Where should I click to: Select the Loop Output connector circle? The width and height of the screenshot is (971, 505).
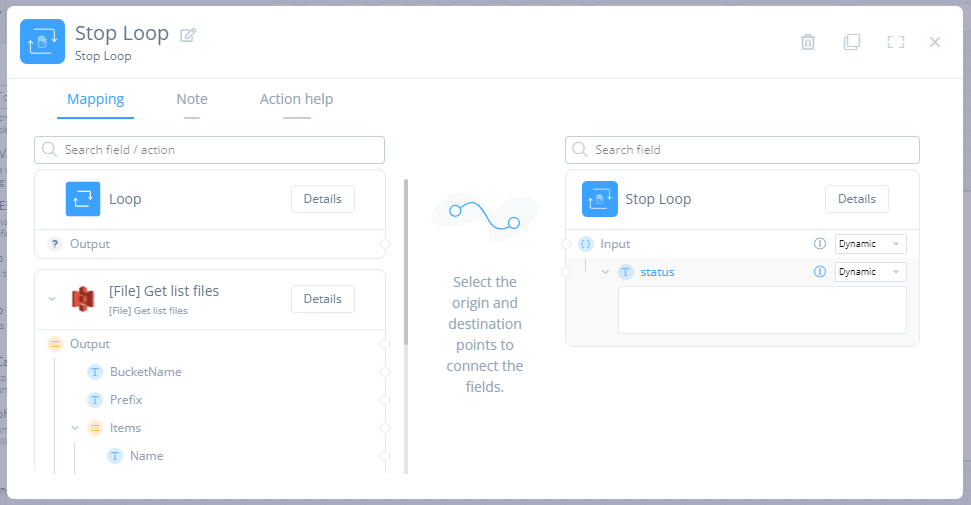(385, 244)
